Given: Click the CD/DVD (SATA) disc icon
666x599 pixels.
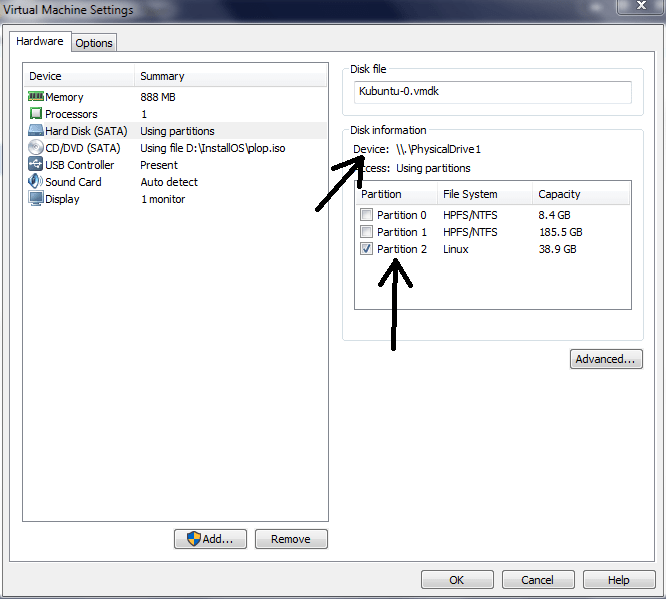Looking at the screenshot, I should point(36,148).
